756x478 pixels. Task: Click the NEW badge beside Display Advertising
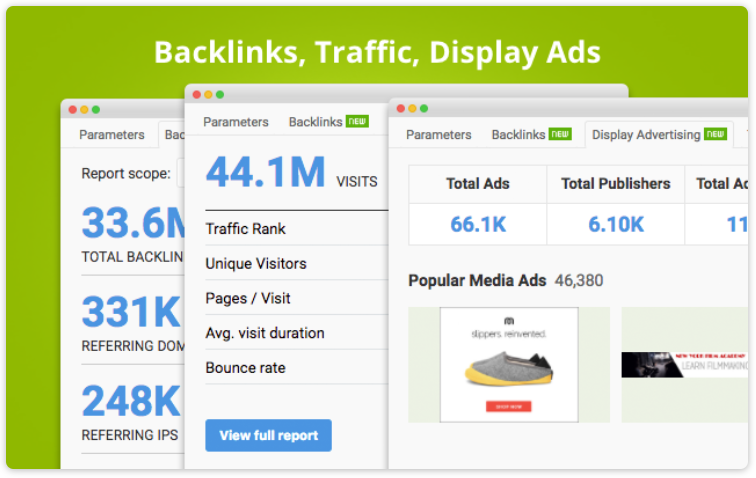pyautogui.click(x=715, y=134)
